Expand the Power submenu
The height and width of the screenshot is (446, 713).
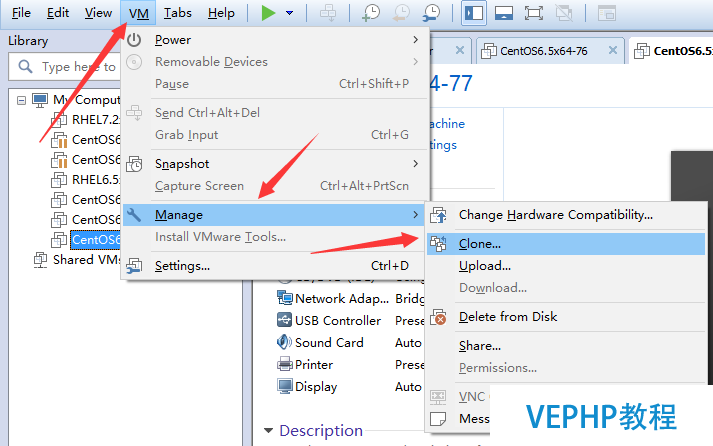click(276, 40)
